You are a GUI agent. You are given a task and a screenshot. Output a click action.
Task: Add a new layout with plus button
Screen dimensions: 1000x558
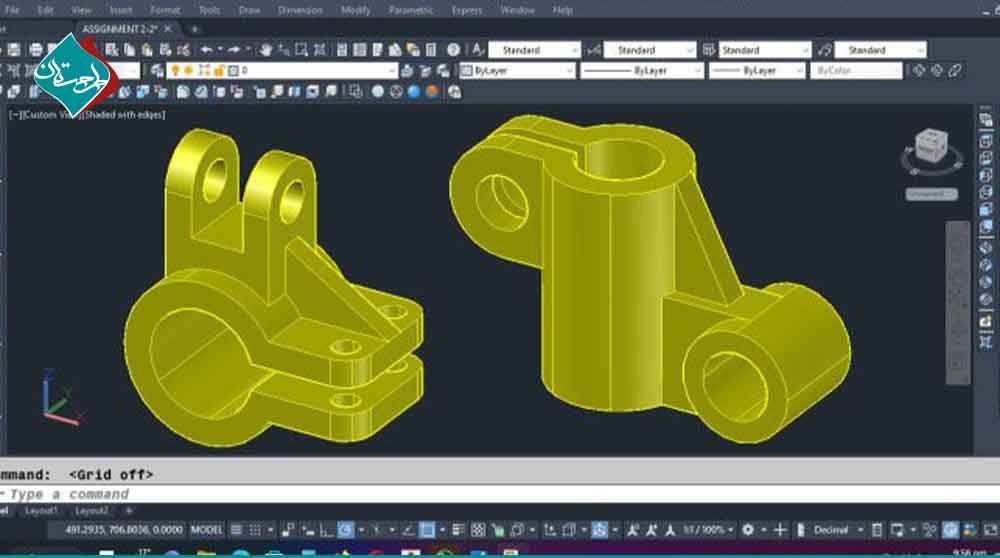(129, 511)
